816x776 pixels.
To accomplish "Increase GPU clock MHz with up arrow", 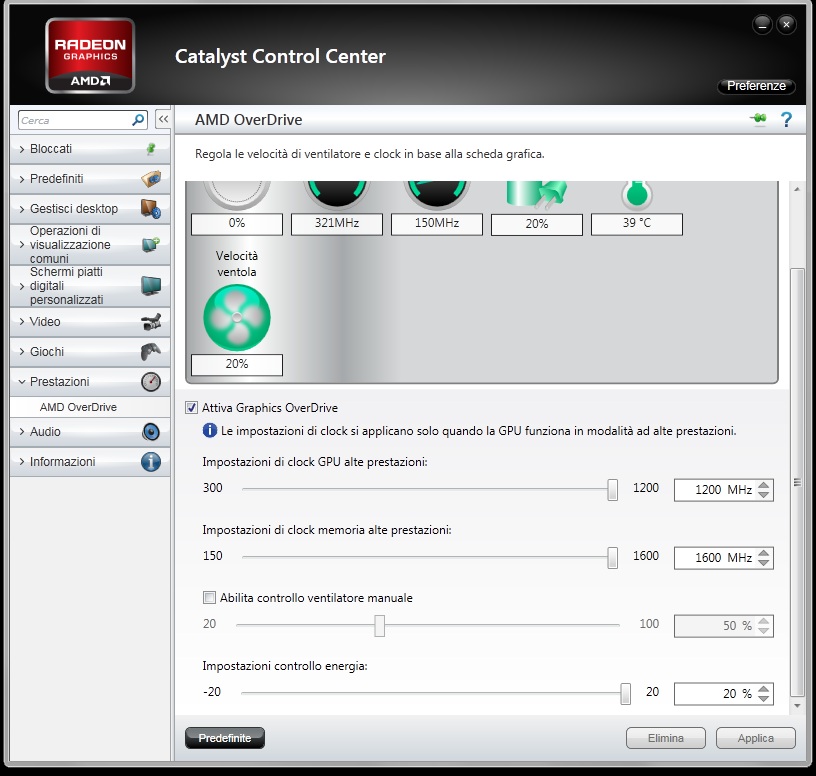I will click(x=763, y=485).
